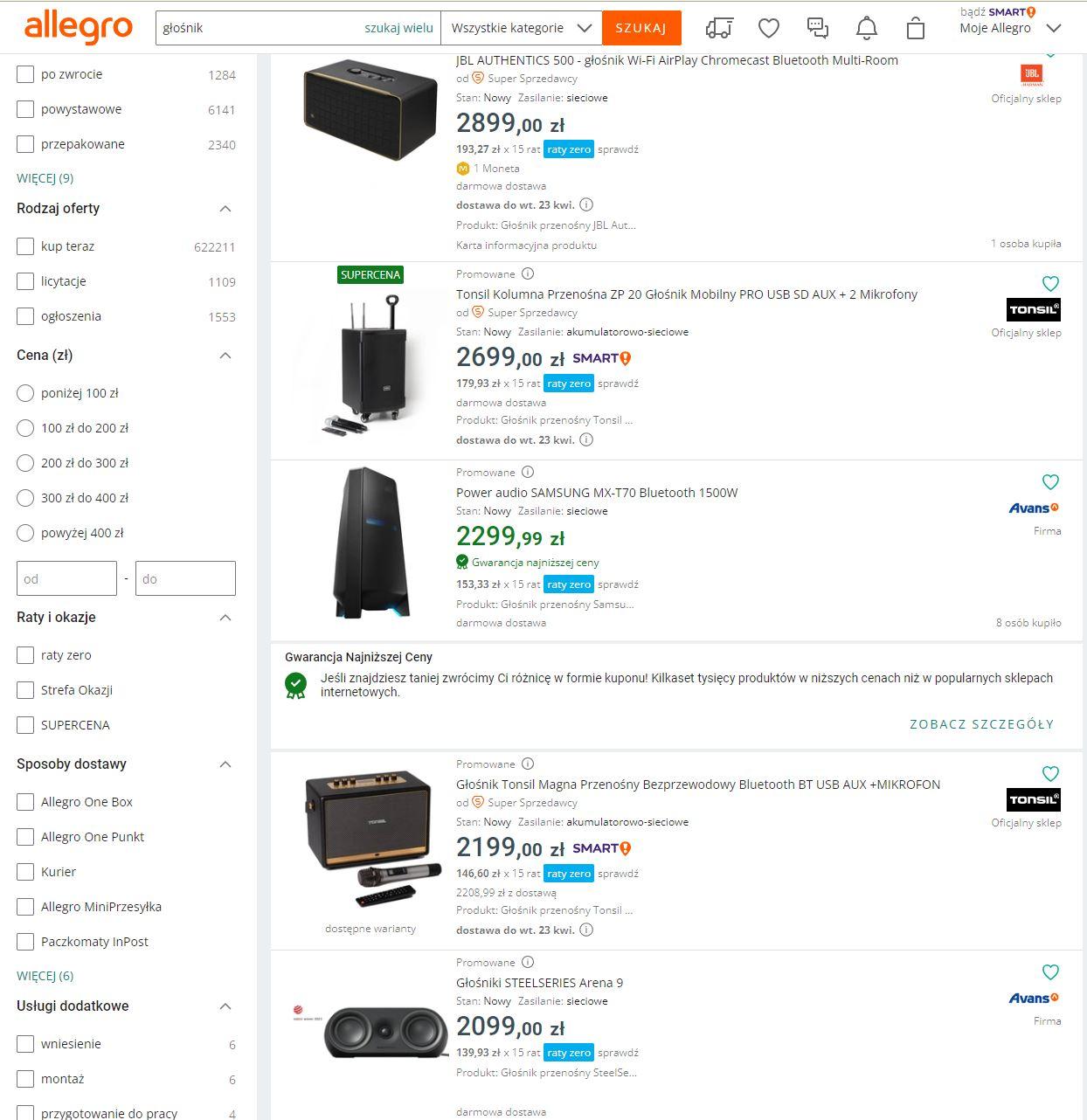Open messages chat icon in header

818,28
